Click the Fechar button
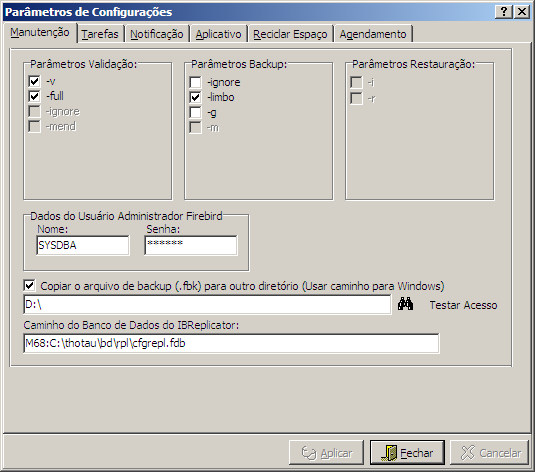The image size is (535, 472). click(x=407, y=453)
